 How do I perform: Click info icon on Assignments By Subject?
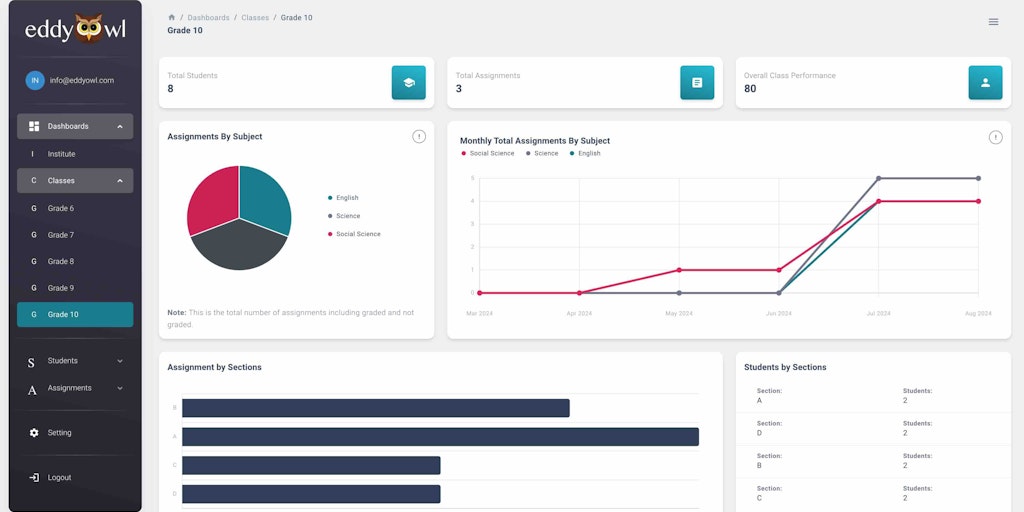[x=419, y=136]
